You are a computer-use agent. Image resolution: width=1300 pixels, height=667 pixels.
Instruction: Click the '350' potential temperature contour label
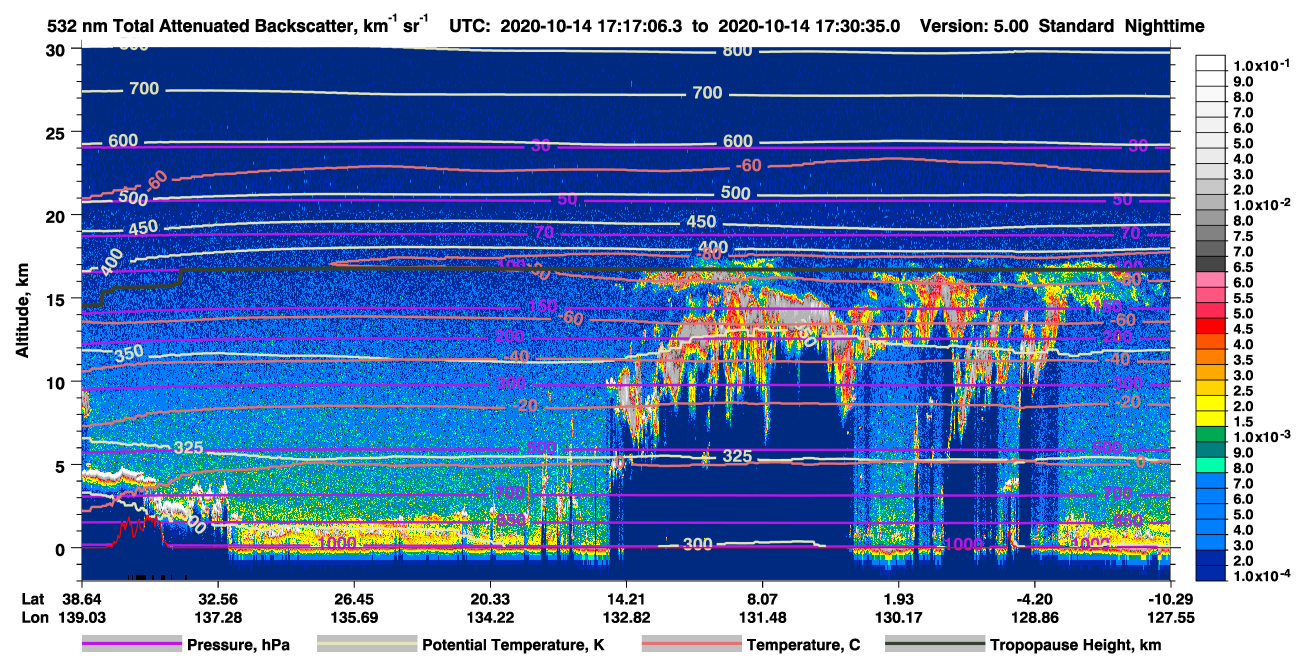tap(128, 352)
